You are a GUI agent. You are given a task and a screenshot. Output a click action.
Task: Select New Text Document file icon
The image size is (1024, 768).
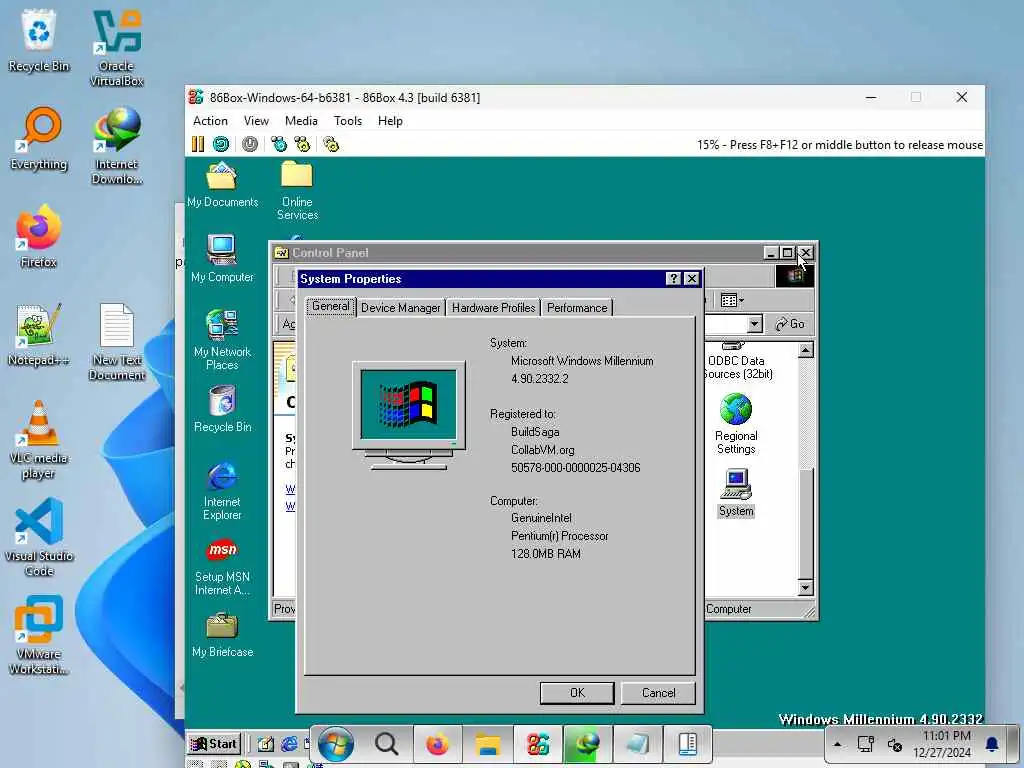click(x=116, y=342)
